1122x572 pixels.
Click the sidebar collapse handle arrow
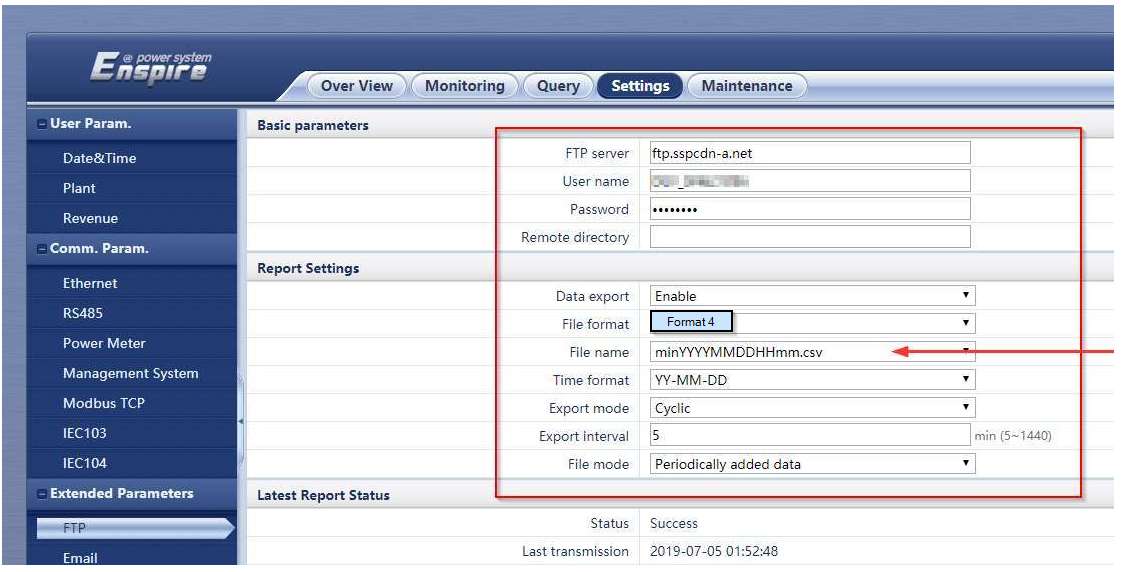[240, 421]
